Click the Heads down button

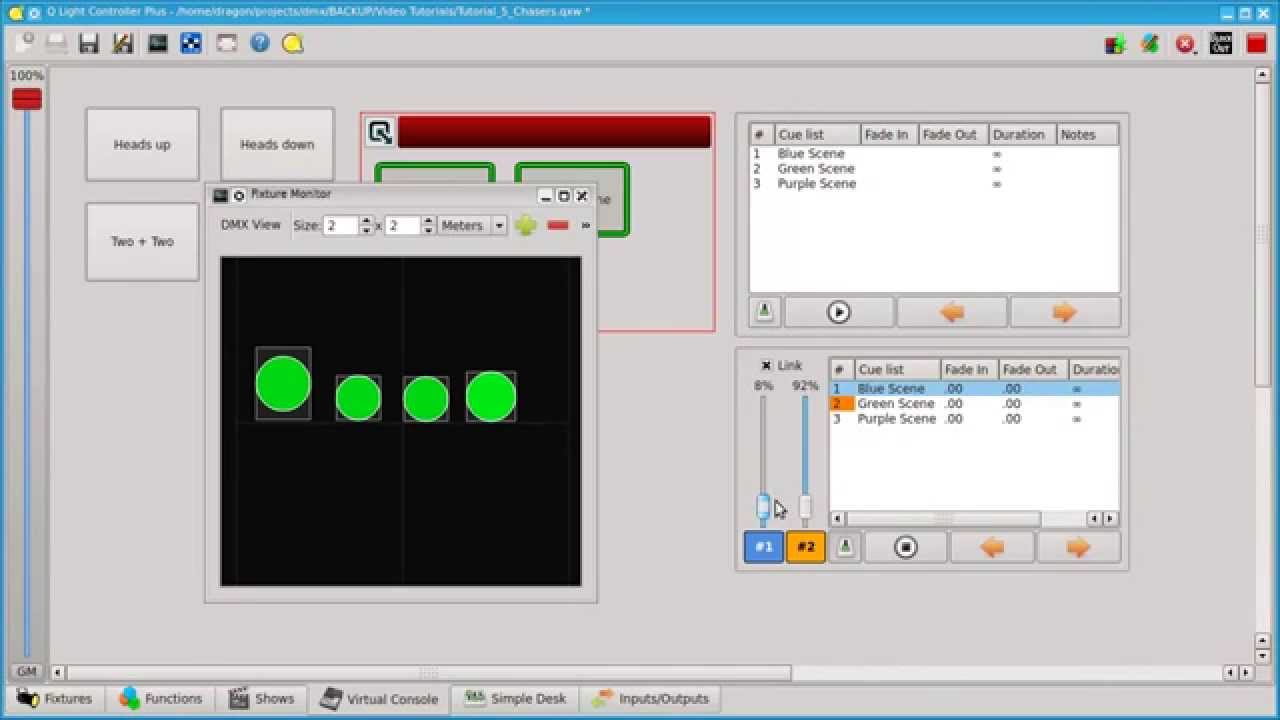pyautogui.click(x=277, y=144)
